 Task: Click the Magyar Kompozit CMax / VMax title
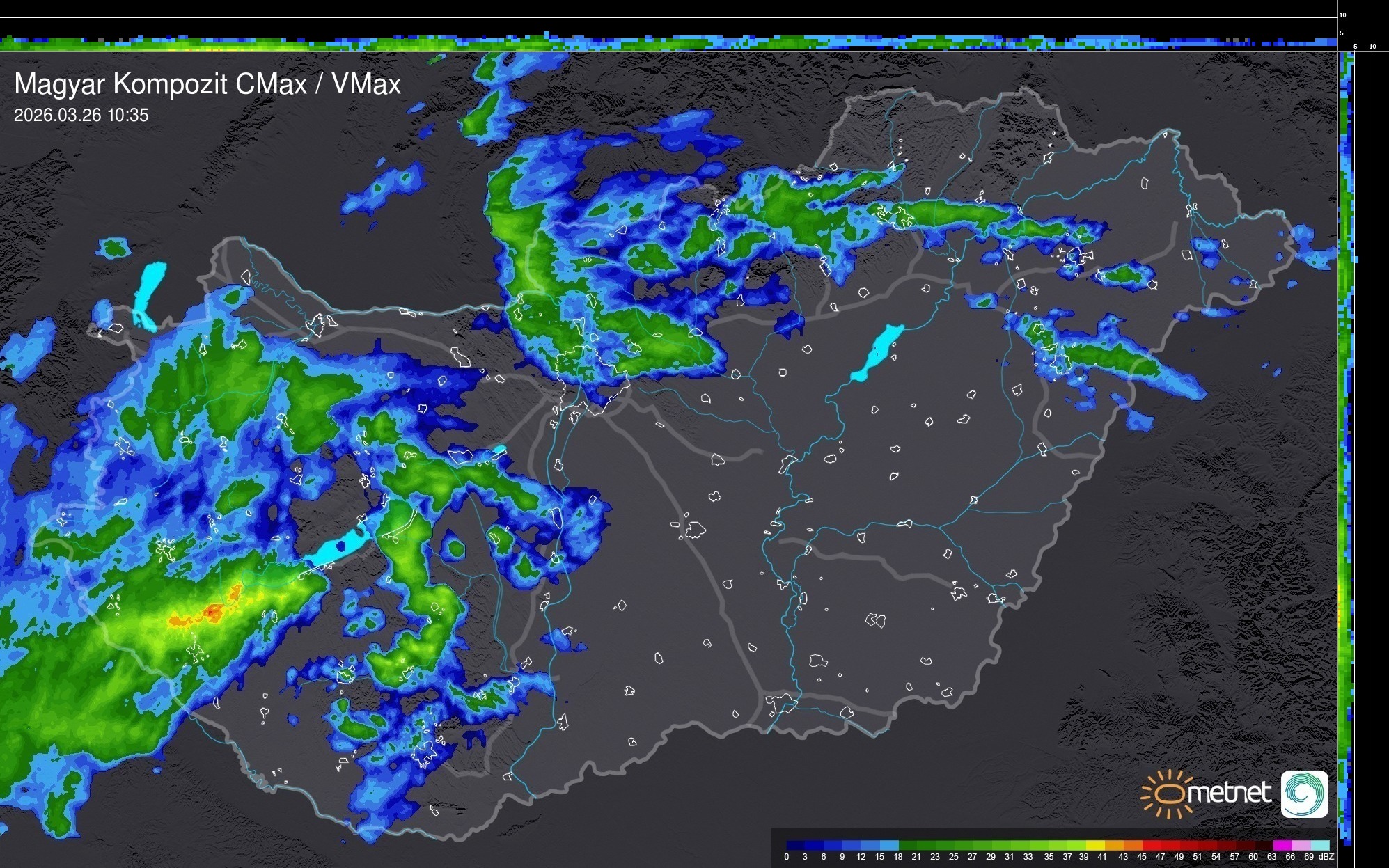pyautogui.click(x=207, y=84)
